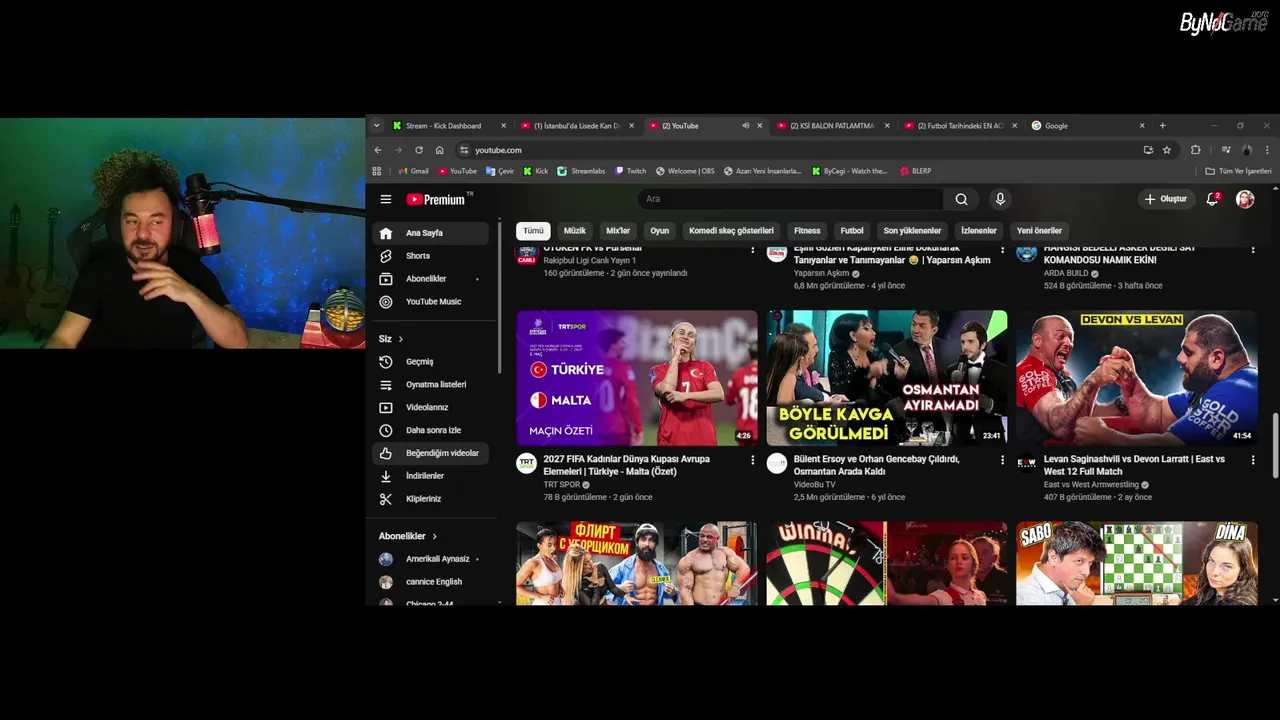Select the Mix'ler filter chip
Screen dimensions: 1280x720
coord(618,231)
